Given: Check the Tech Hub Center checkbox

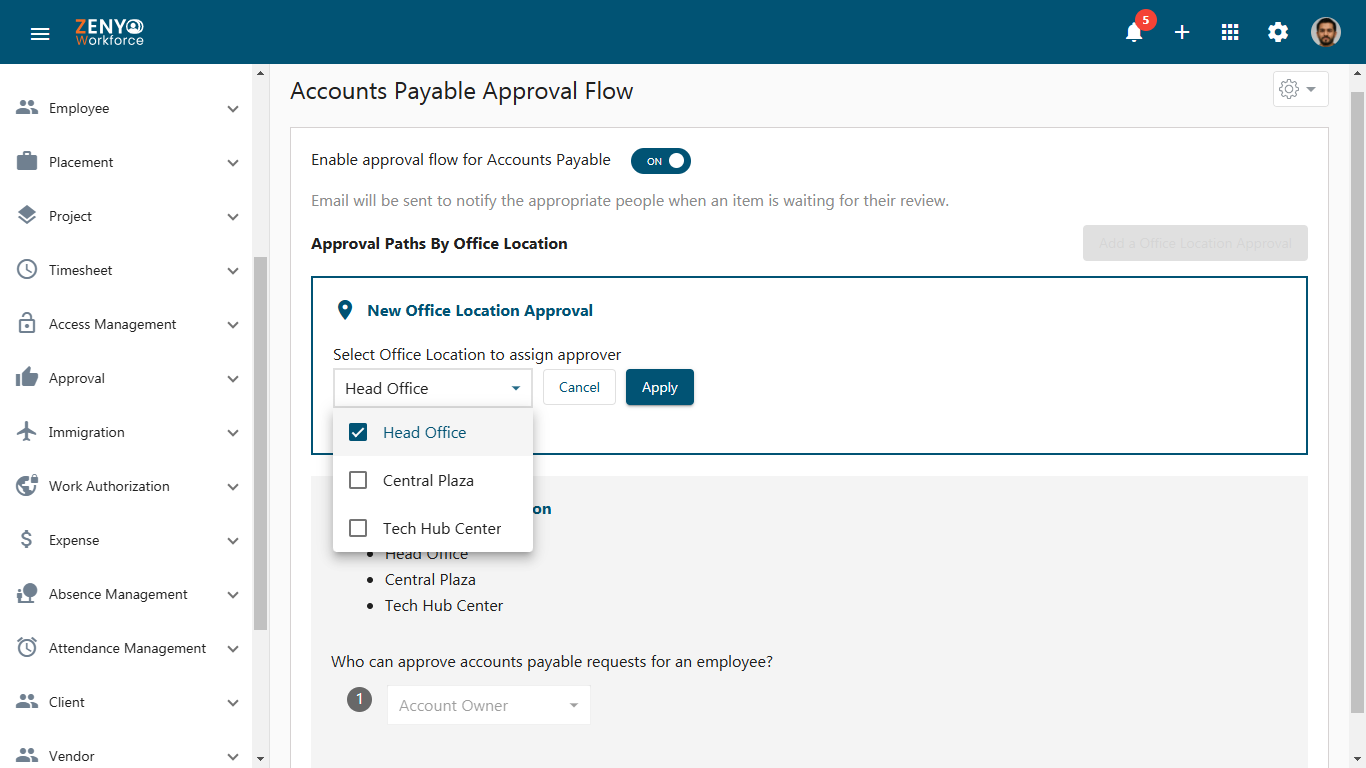Looking at the screenshot, I should pyautogui.click(x=358, y=528).
